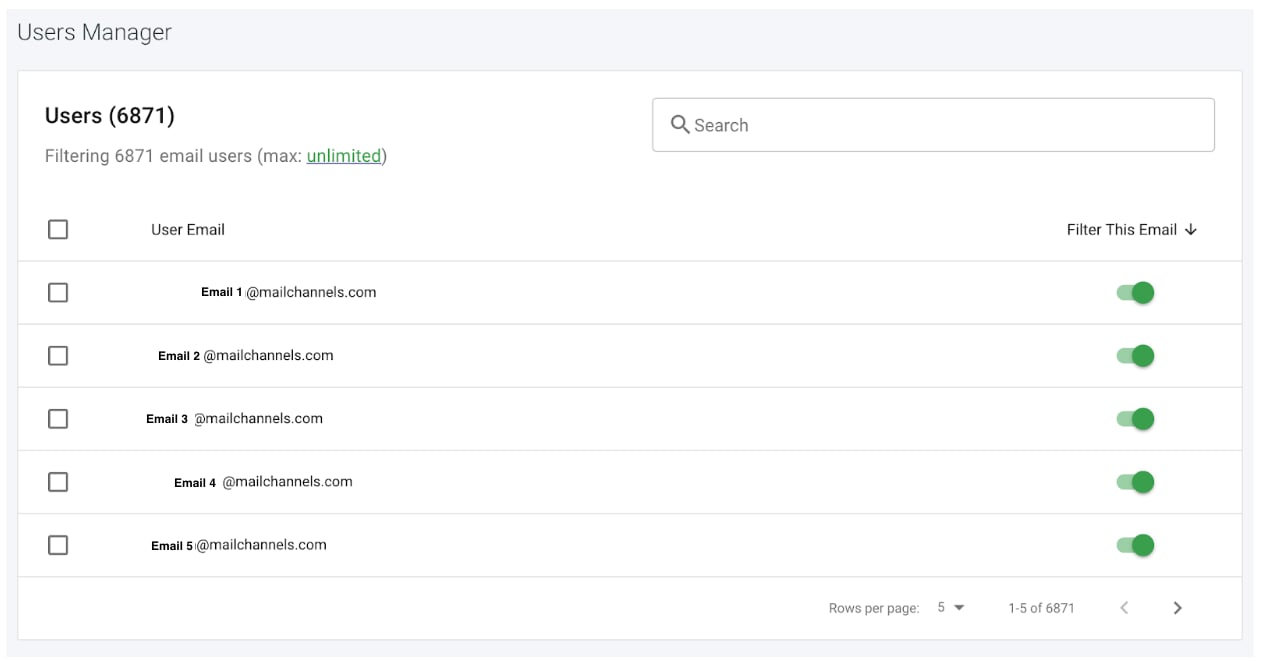Check the box for Email 3 row

tap(58, 418)
